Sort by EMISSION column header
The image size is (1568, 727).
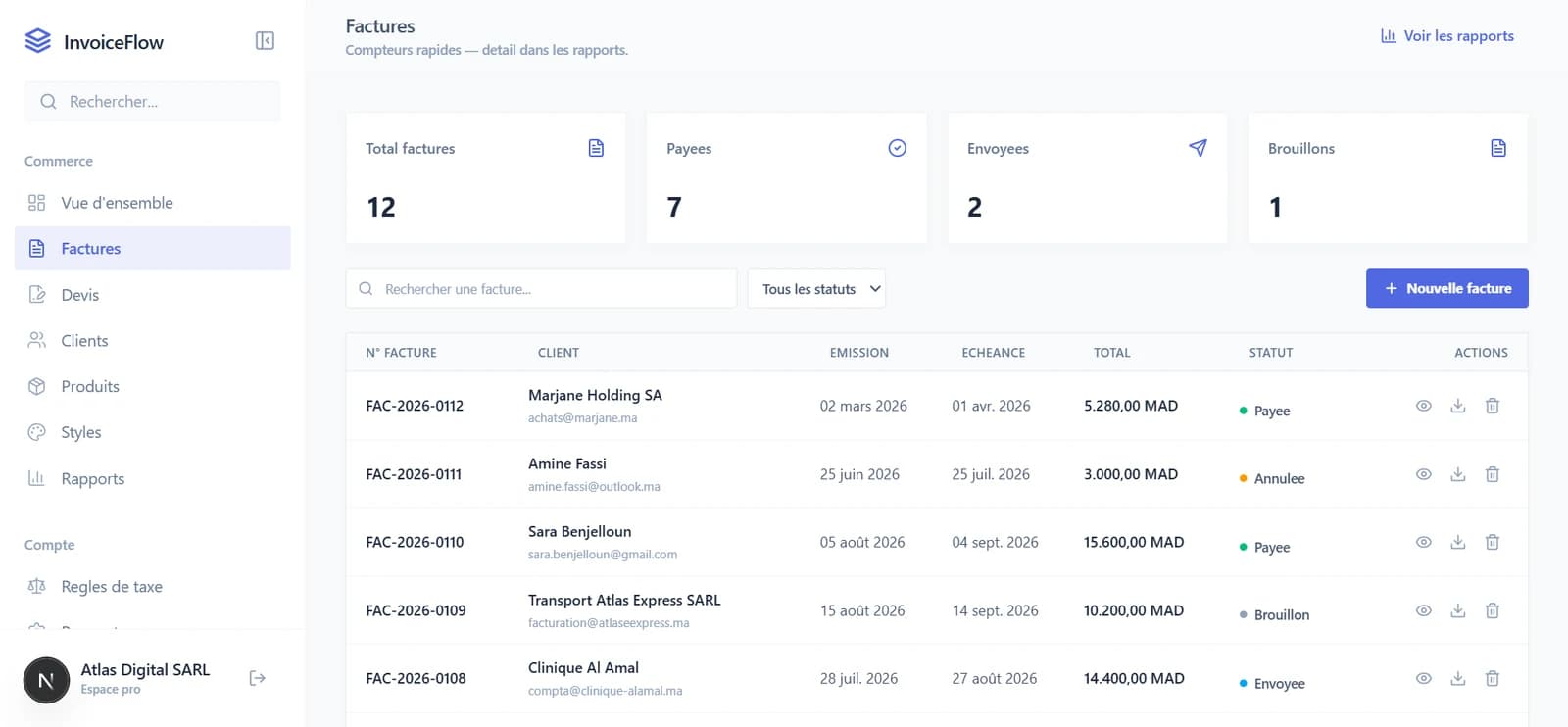coord(859,353)
